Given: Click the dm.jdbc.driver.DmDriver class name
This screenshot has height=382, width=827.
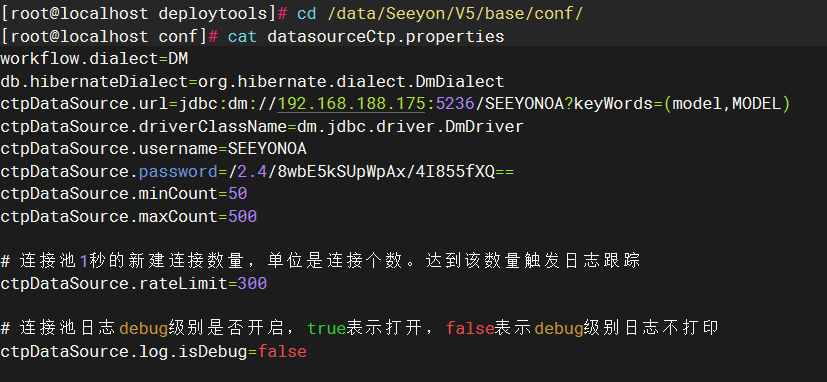Looking at the screenshot, I should coord(410,127).
